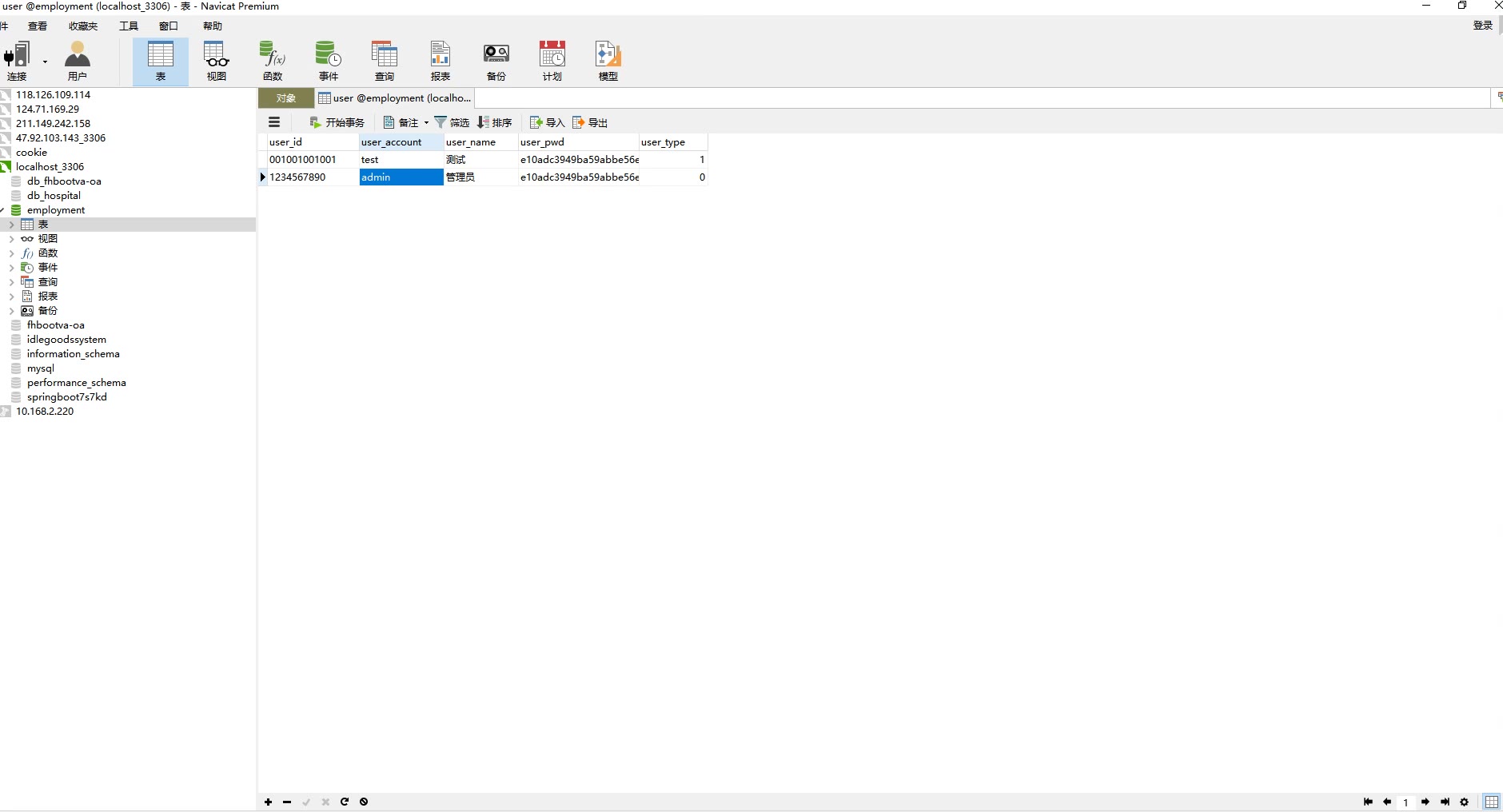Select the employment database
The height and width of the screenshot is (812, 1503).
coord(56,209)
